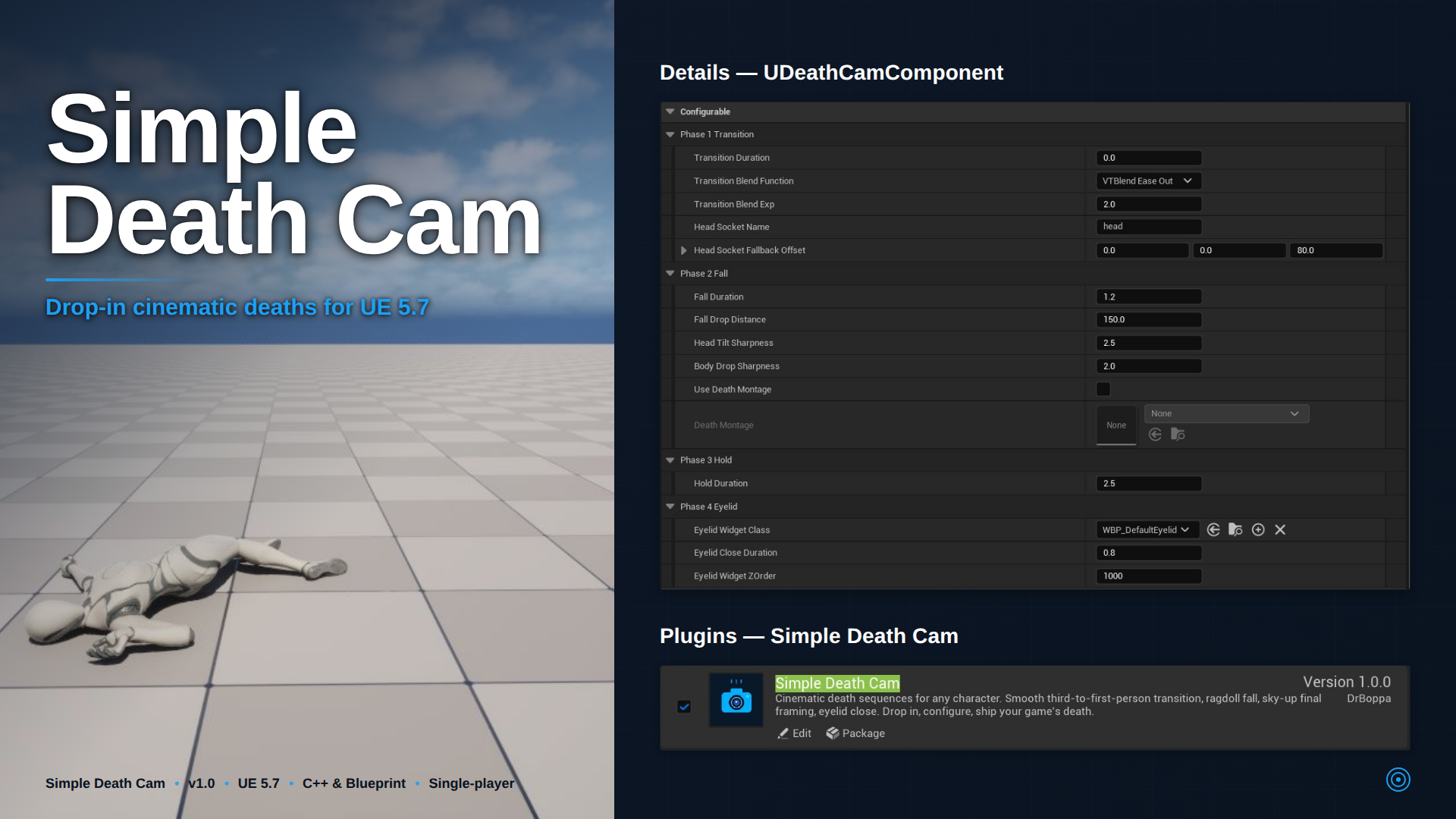Click the Fall Drop Distance field
Screen dimensions: 1456x819
click(x=1149, y=320)
